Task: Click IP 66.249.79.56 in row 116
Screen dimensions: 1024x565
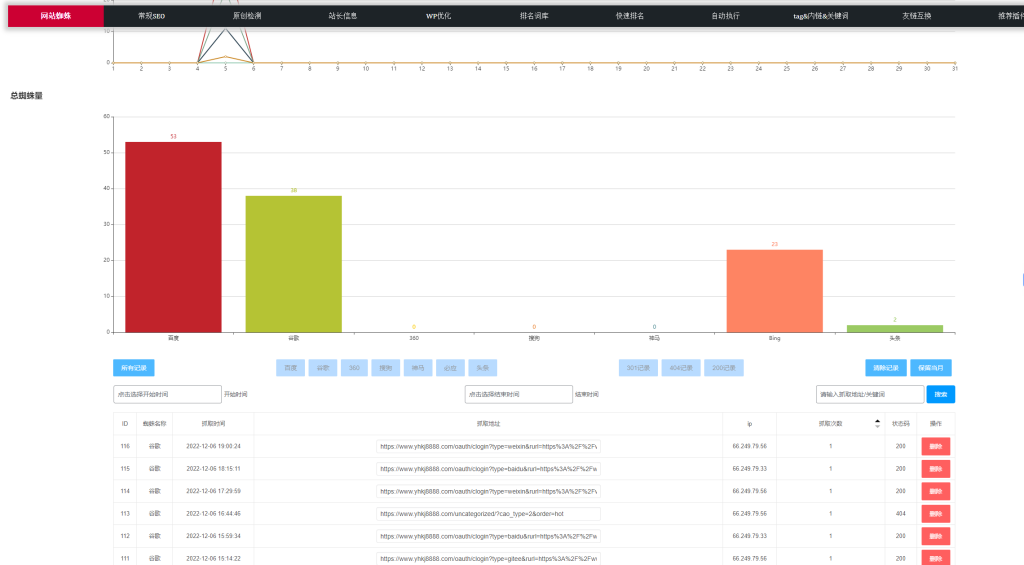Action: [x=749, y=447]
